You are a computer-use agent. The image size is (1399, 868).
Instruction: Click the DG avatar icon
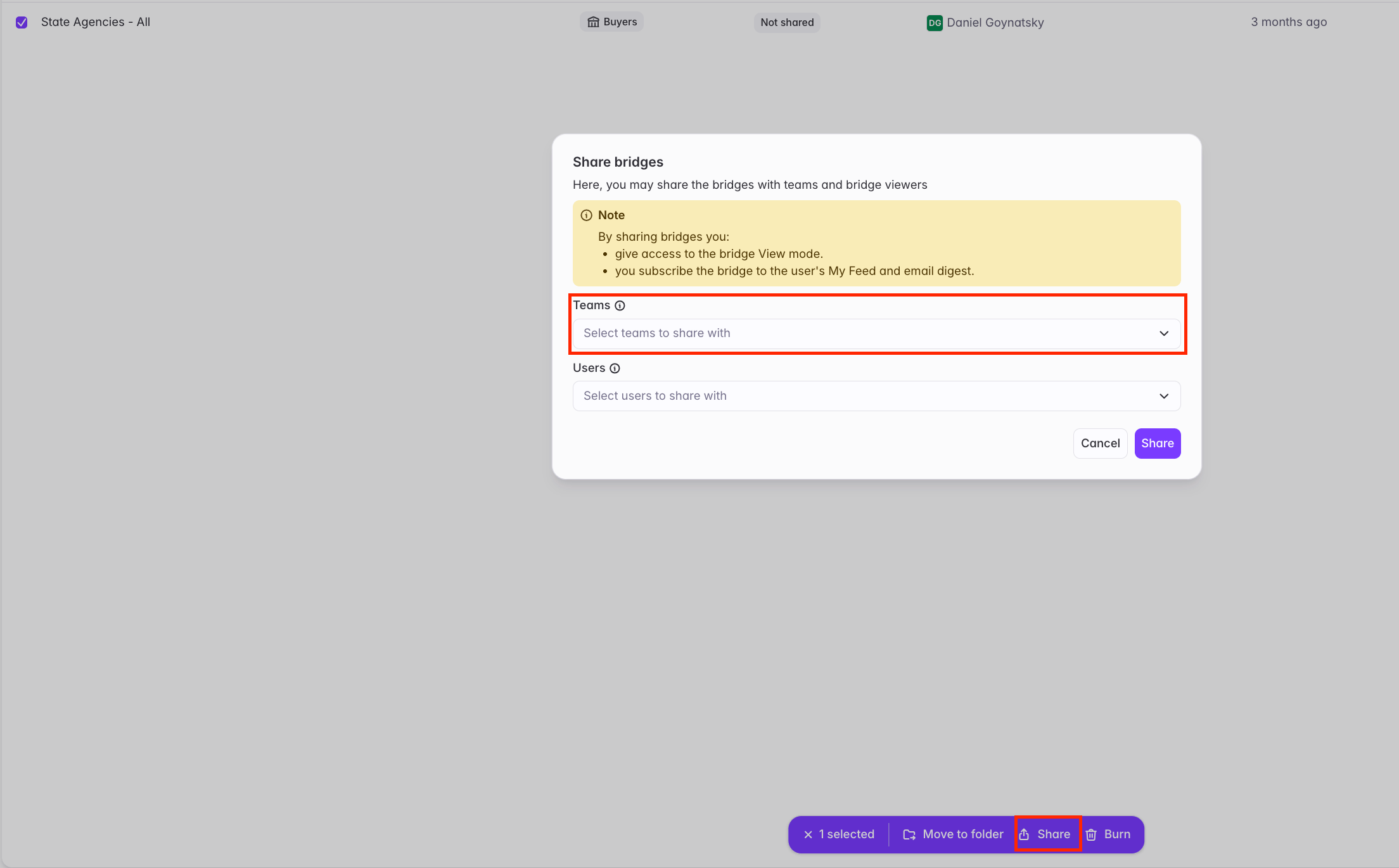tap(935, 23)
